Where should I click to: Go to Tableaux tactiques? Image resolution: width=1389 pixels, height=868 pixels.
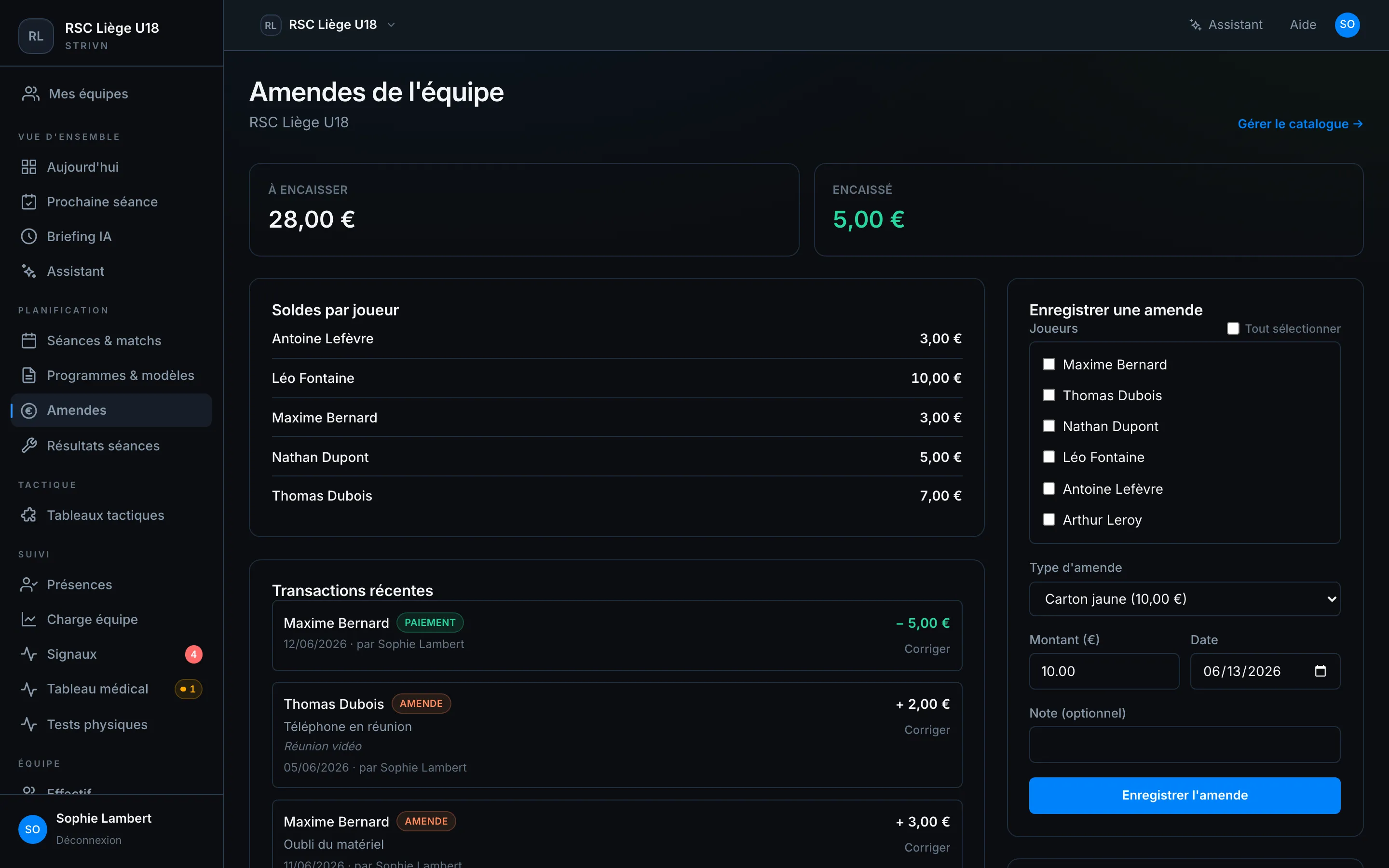tap(111, 515)
